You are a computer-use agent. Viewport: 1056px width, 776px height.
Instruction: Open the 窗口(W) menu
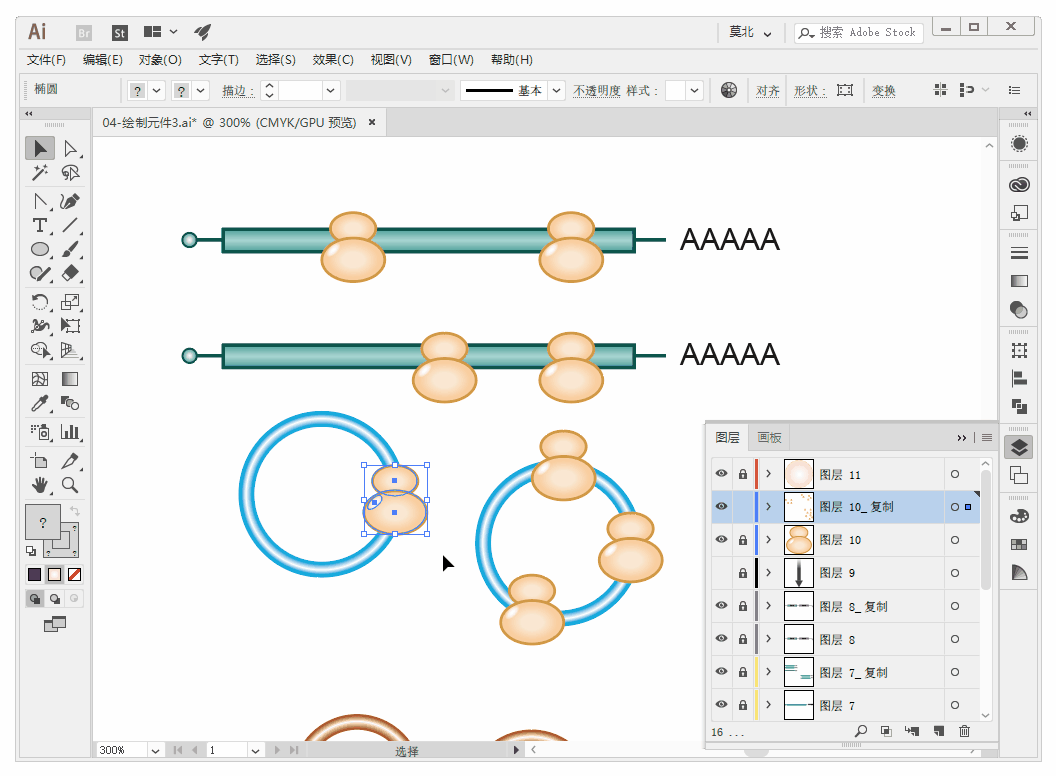tap(451, 60)
